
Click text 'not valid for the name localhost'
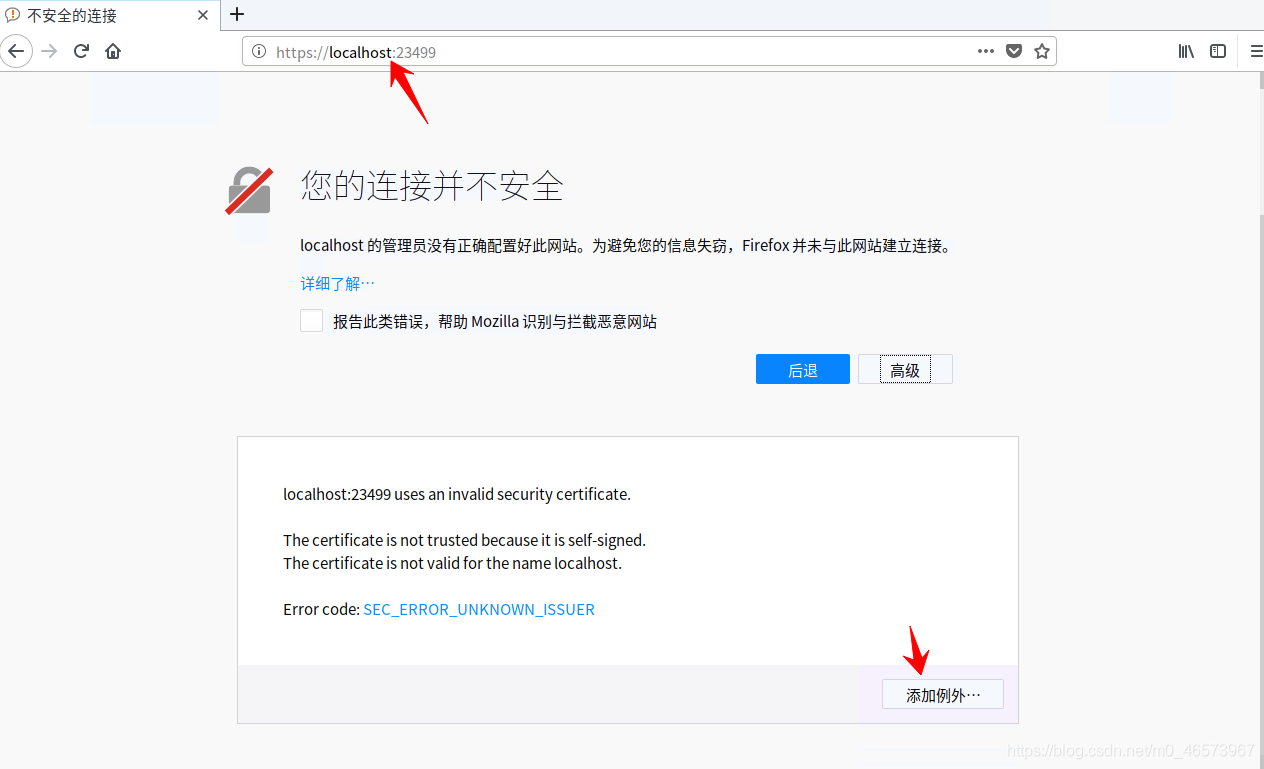509,563
